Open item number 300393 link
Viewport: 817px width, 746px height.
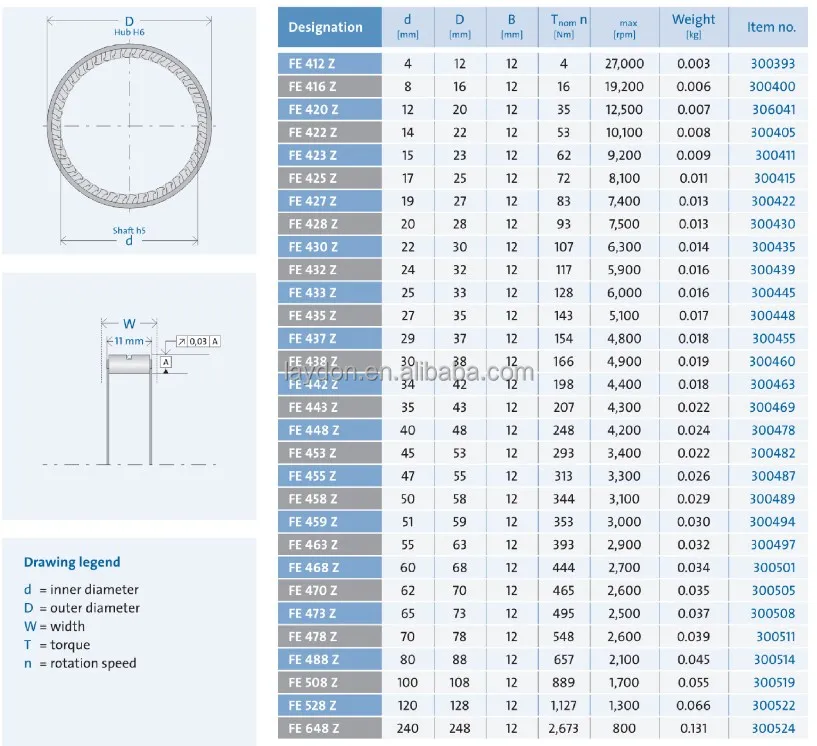pyautogui.click(x=773, y=64)
